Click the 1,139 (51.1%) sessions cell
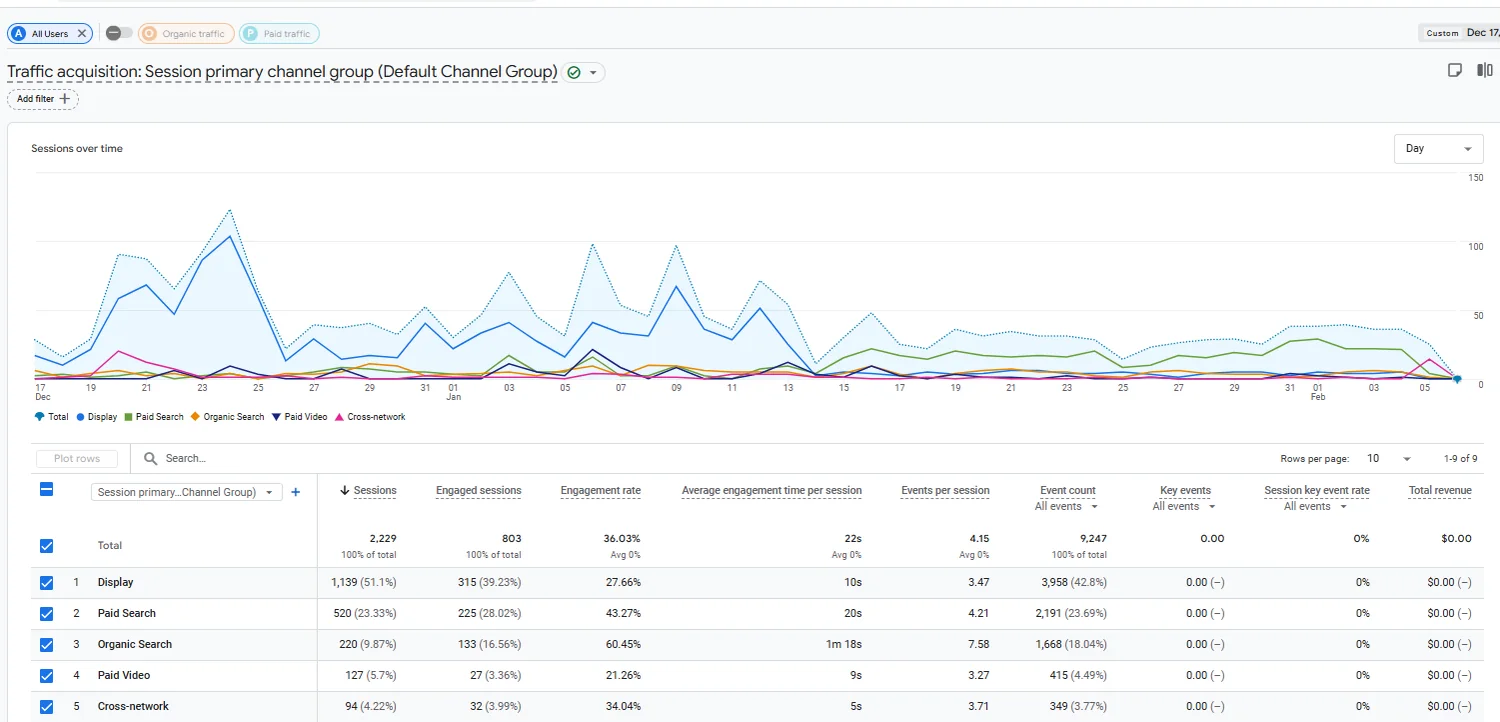The height and width of the screenshot is (722, 1500). click(364, 583)
